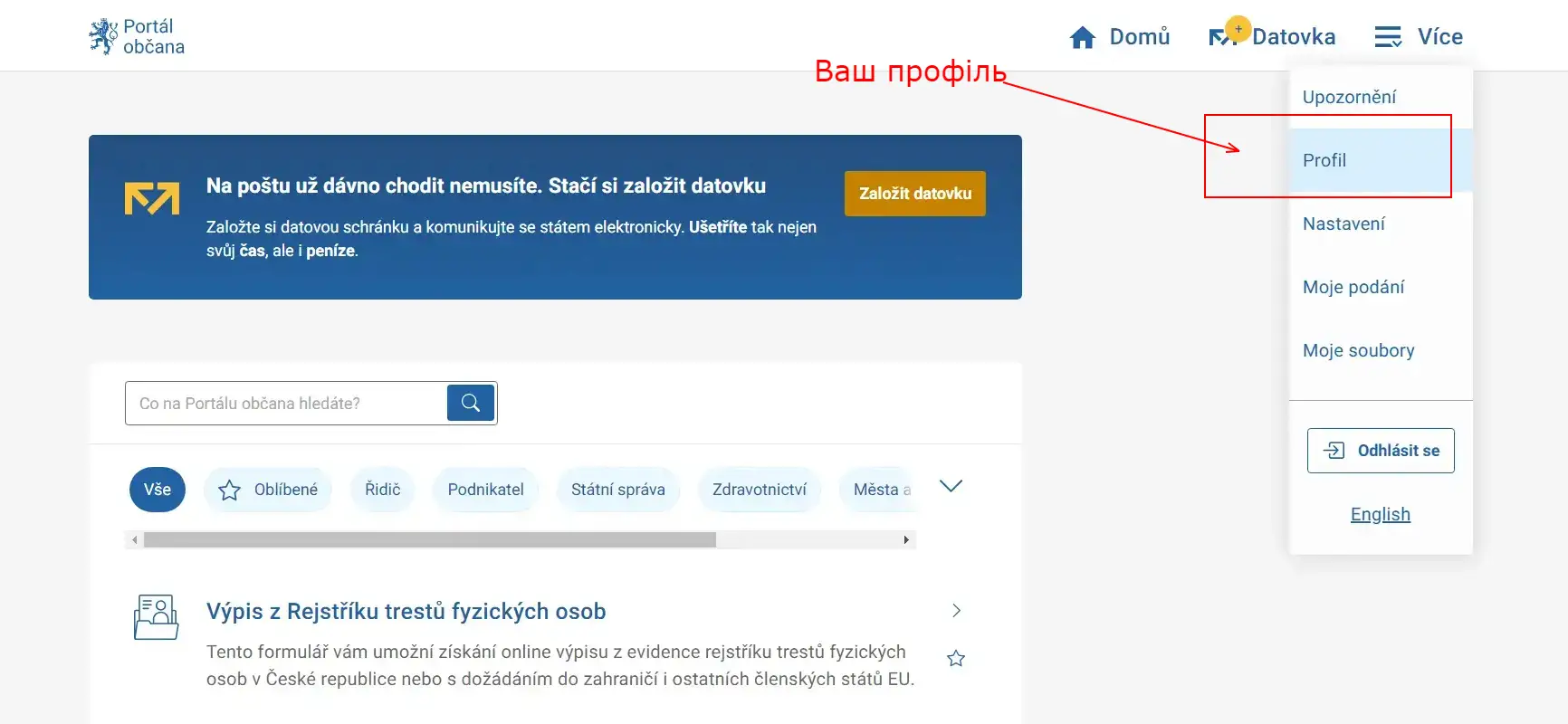Select the Oblíbené favorites filter

268,490
